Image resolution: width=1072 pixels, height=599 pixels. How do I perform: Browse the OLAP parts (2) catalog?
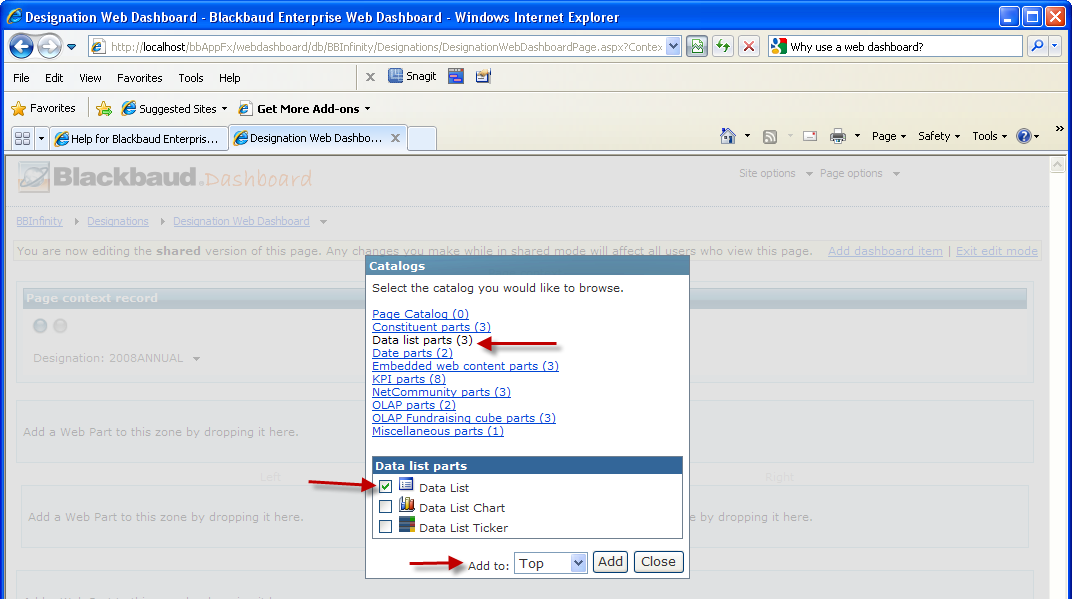414,405
